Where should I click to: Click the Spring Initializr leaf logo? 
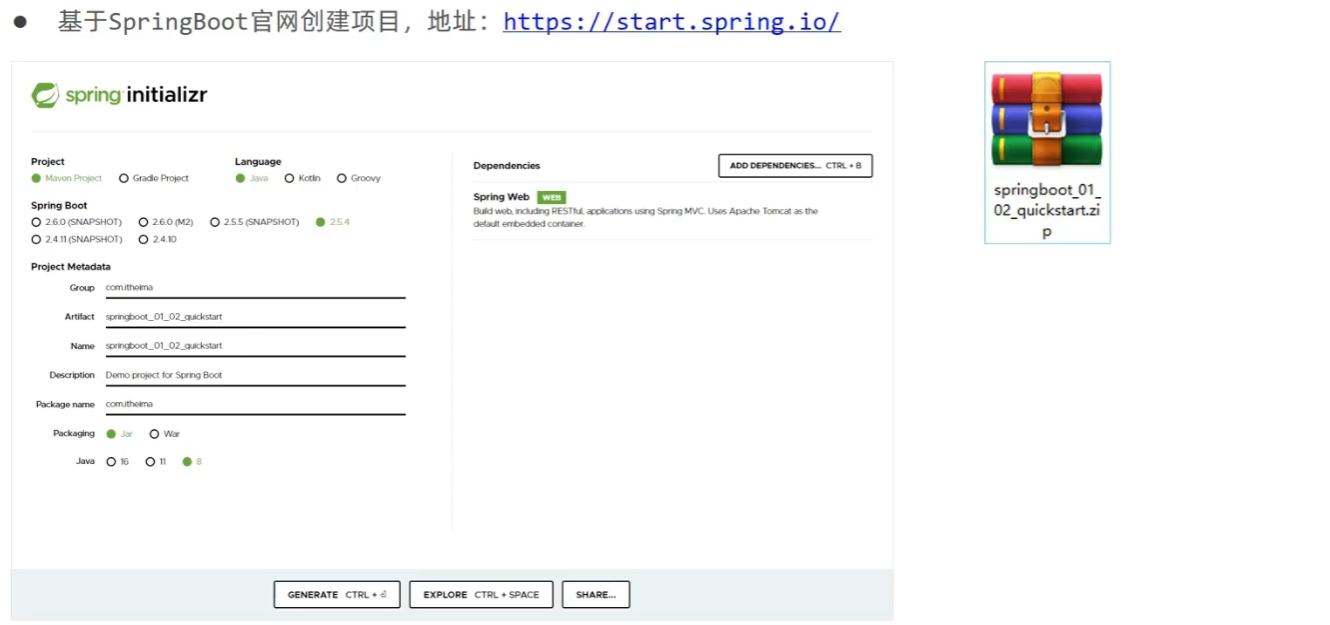(x=46, y=95)
